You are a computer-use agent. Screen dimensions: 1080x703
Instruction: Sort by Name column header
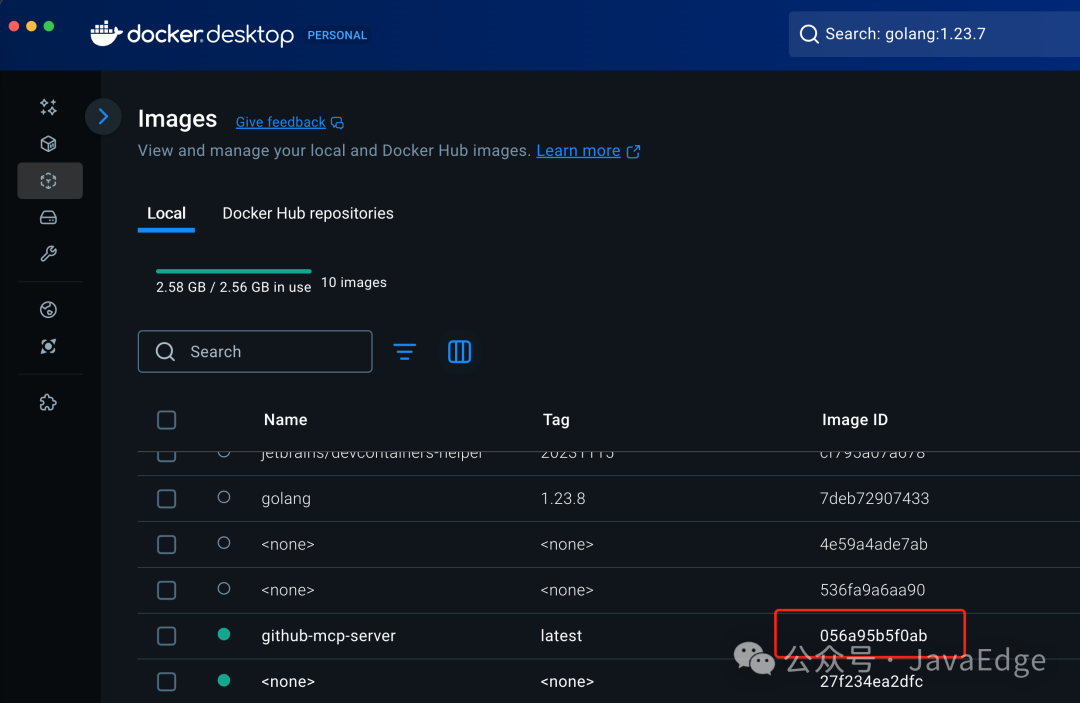pos(286,420)
